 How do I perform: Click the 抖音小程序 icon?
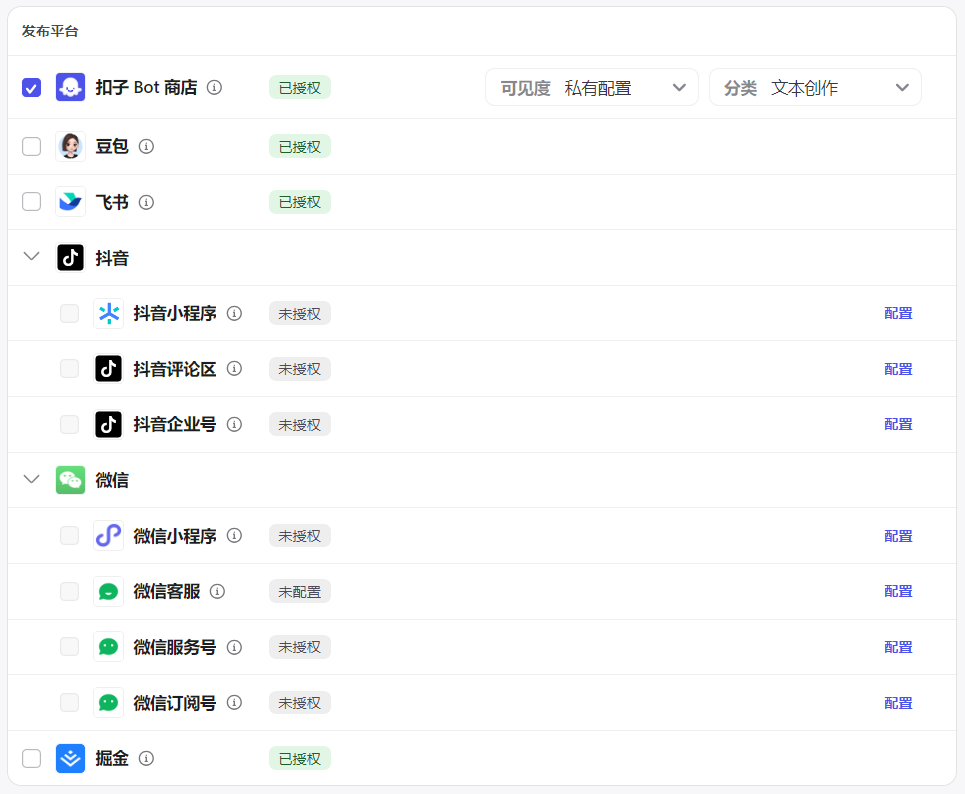tap(108, 313)
